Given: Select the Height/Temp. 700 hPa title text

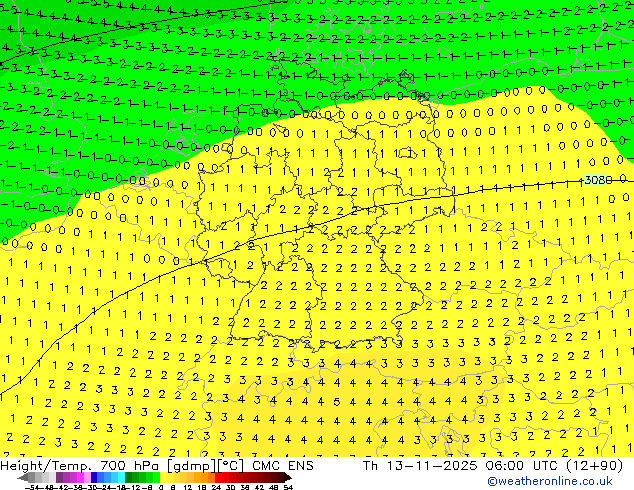Looking at the screenshot, I should click(x=80, y=466).
